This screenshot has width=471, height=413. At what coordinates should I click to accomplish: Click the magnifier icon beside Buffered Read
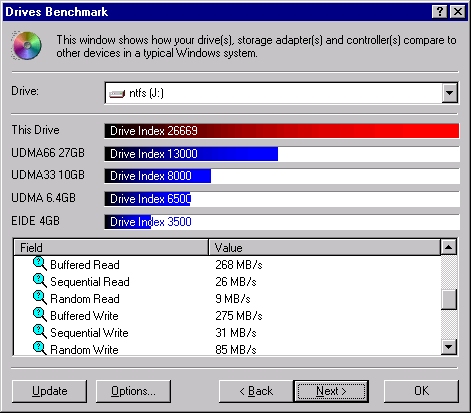click(x=40, y=264)
